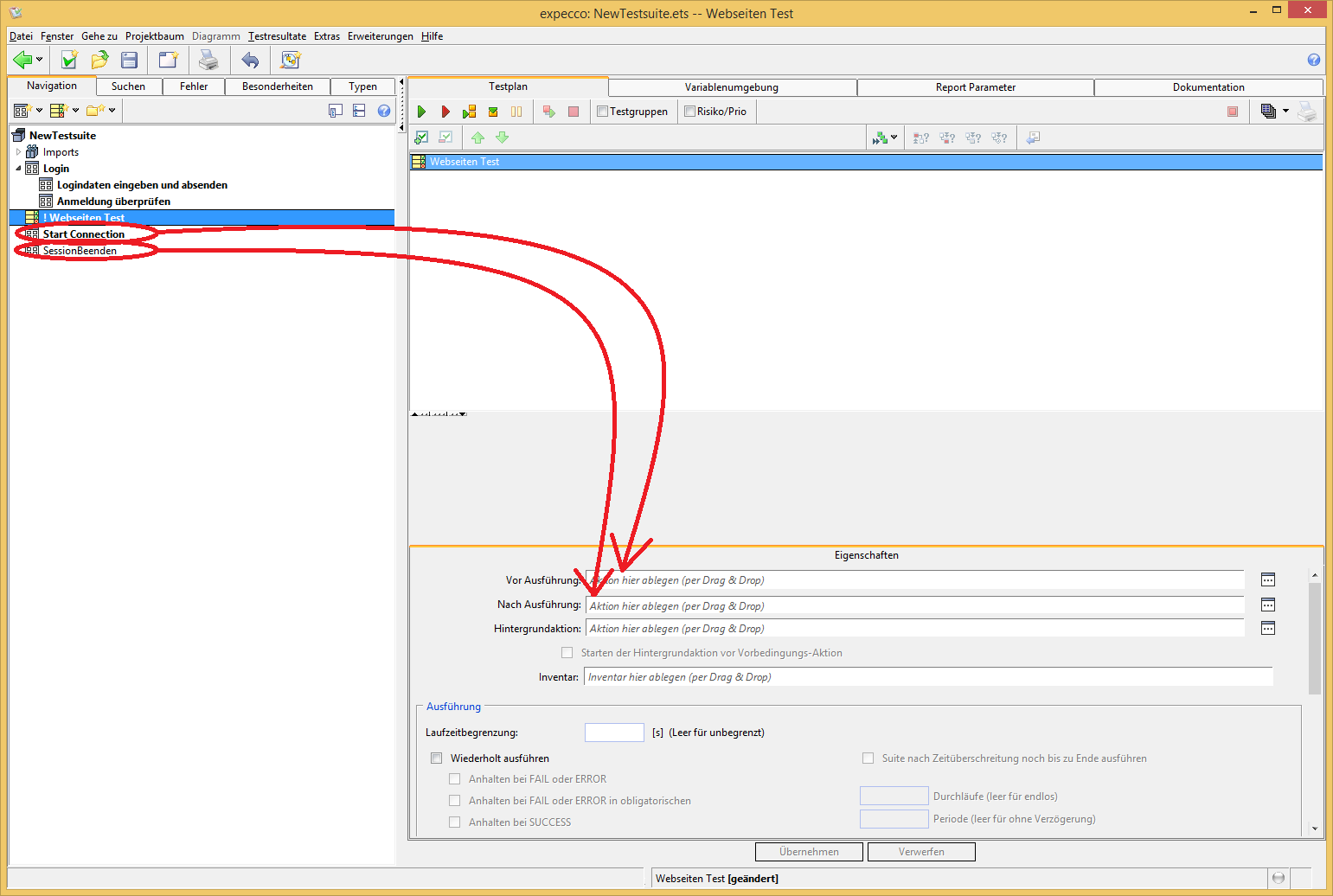Open the Testresultate menu

tap(277, 36)
